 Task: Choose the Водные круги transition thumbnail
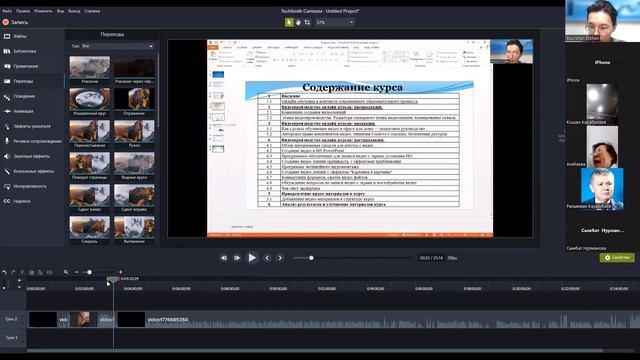[x=134, y=163]
